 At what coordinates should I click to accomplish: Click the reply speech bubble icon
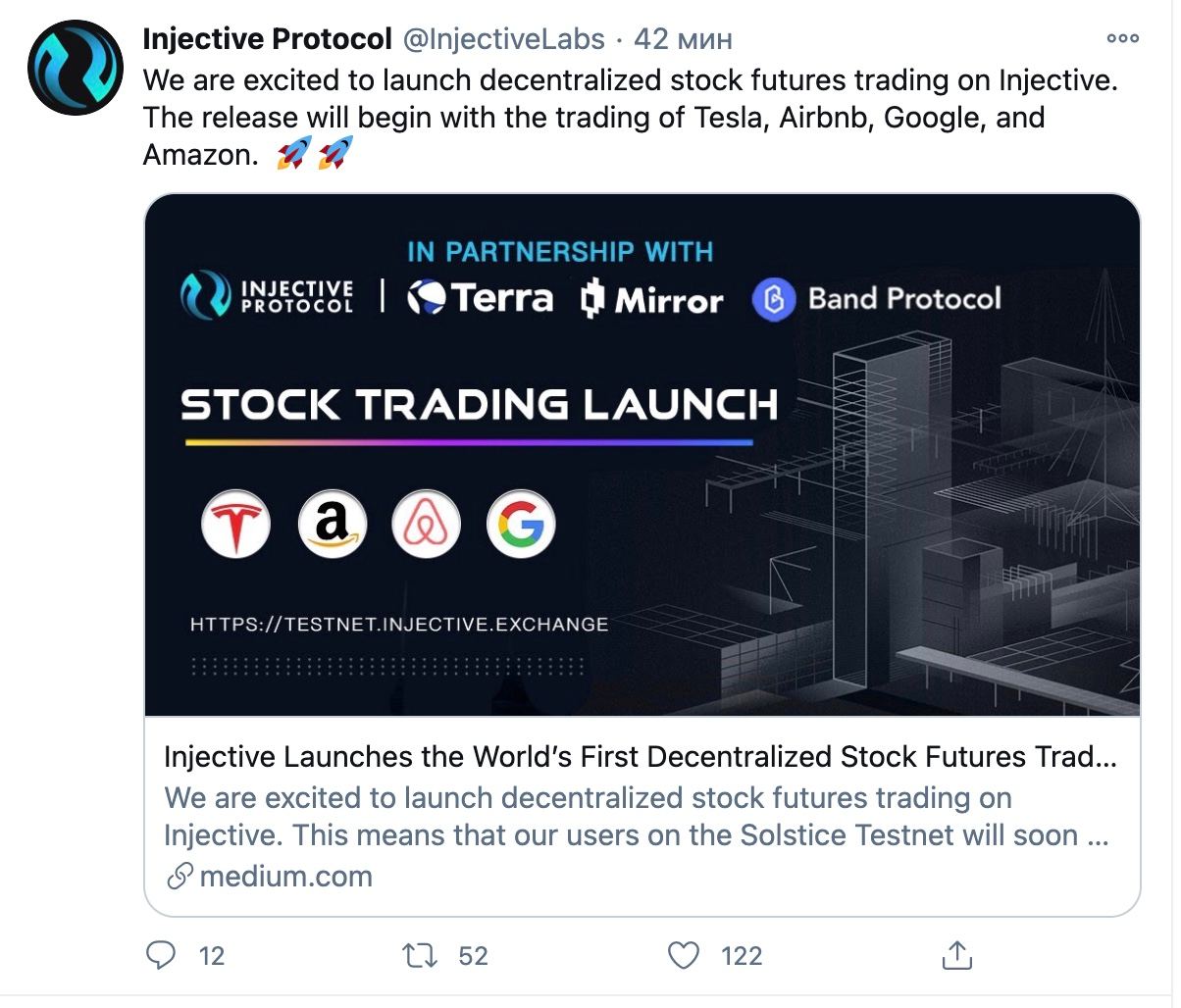(161, 955)
